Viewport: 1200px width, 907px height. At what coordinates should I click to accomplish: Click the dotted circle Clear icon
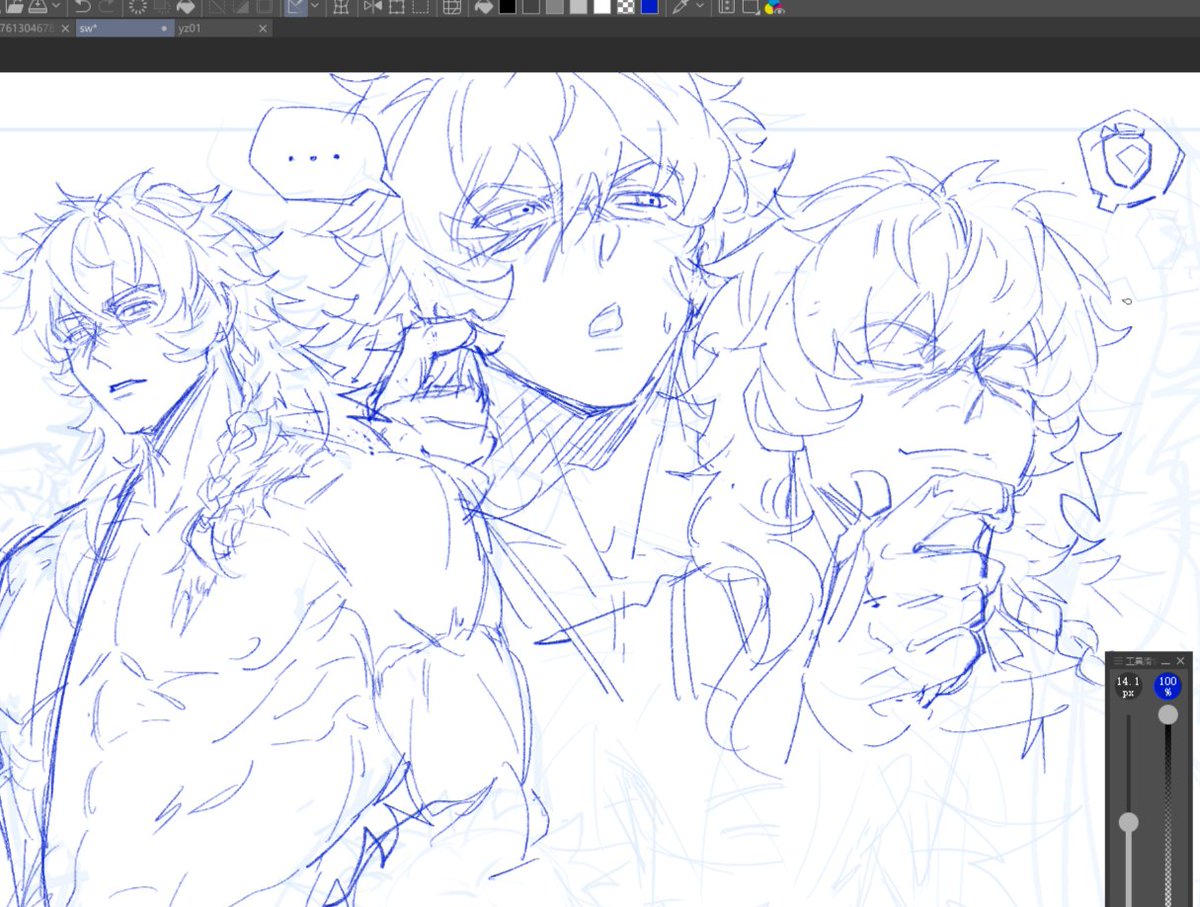tap(137, 7)
